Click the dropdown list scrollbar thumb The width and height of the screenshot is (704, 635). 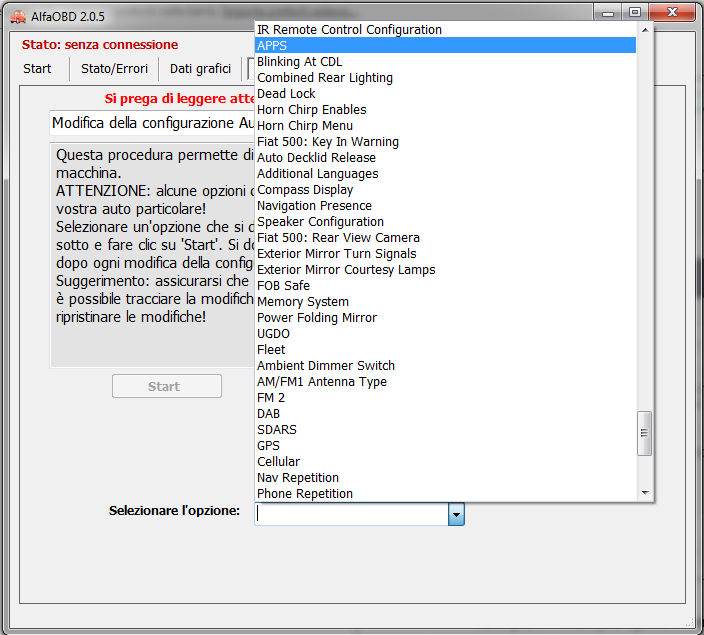pyautogui.click(x=645, y=433)
